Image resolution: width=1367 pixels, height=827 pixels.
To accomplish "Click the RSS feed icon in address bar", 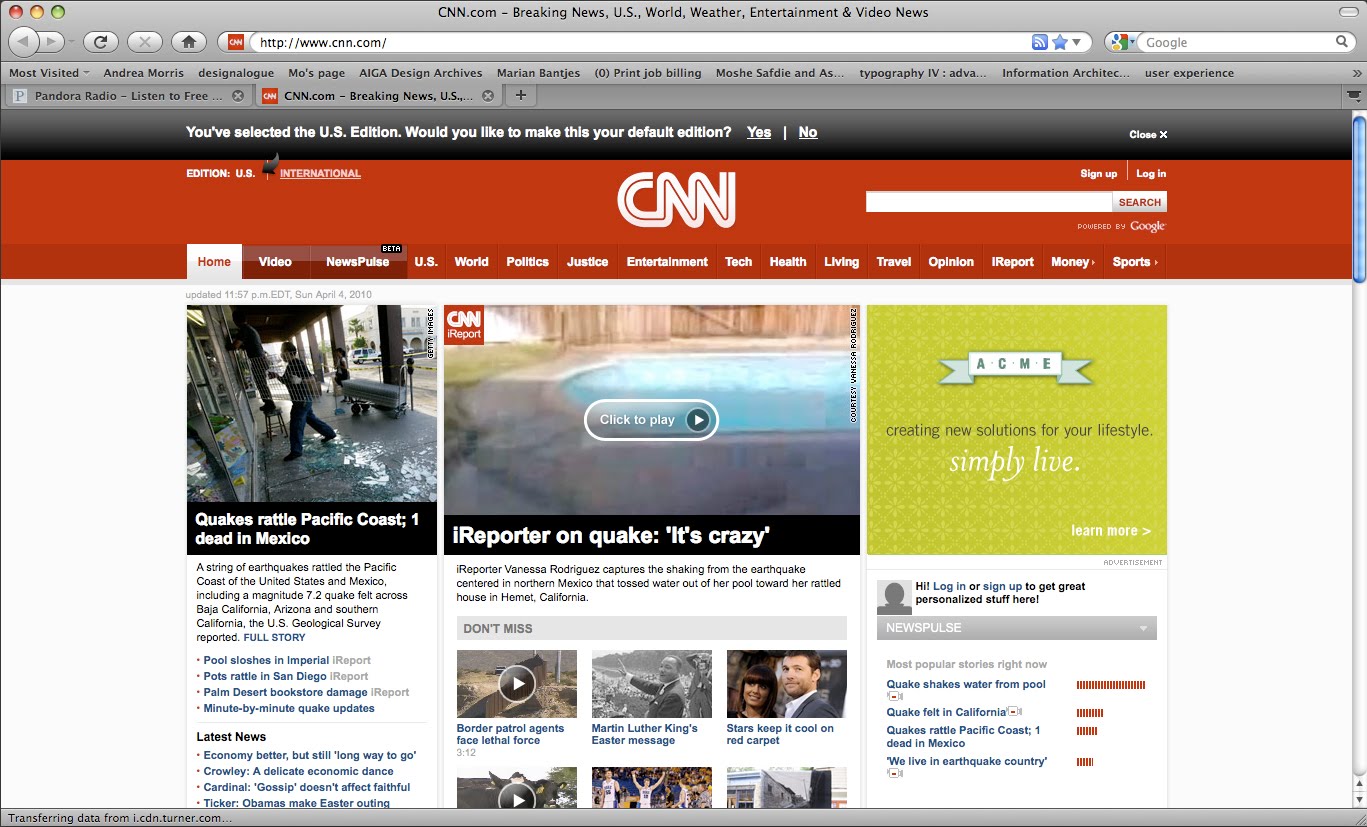I will point(1040,42).
